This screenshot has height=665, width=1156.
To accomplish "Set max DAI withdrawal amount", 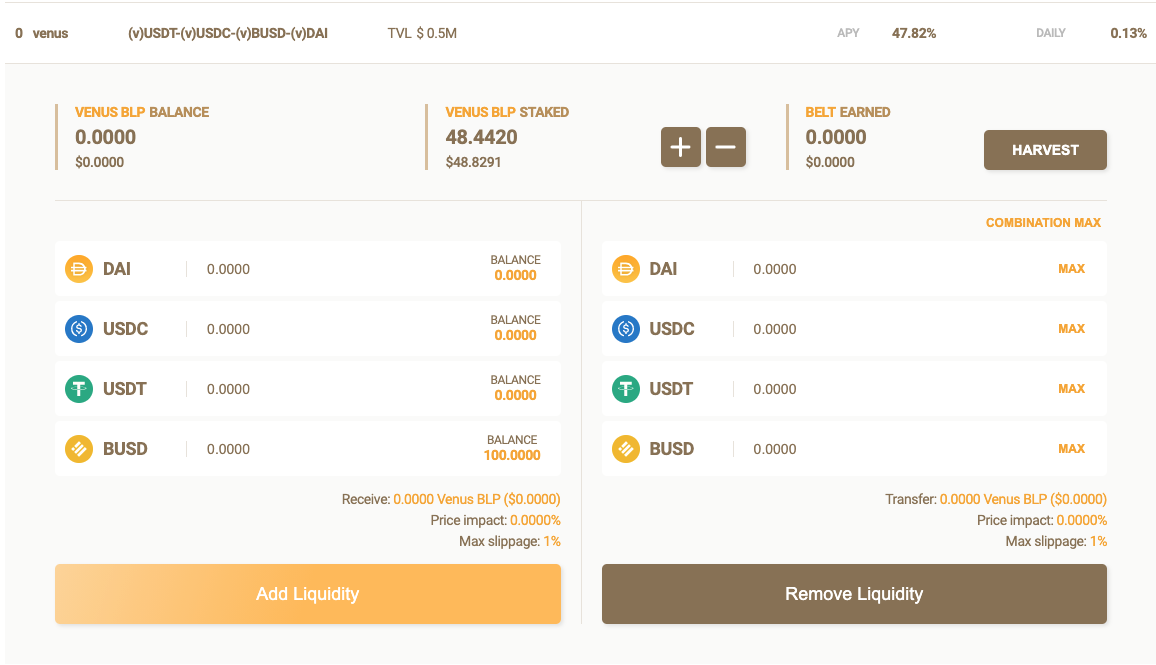I will (1071, 269).
